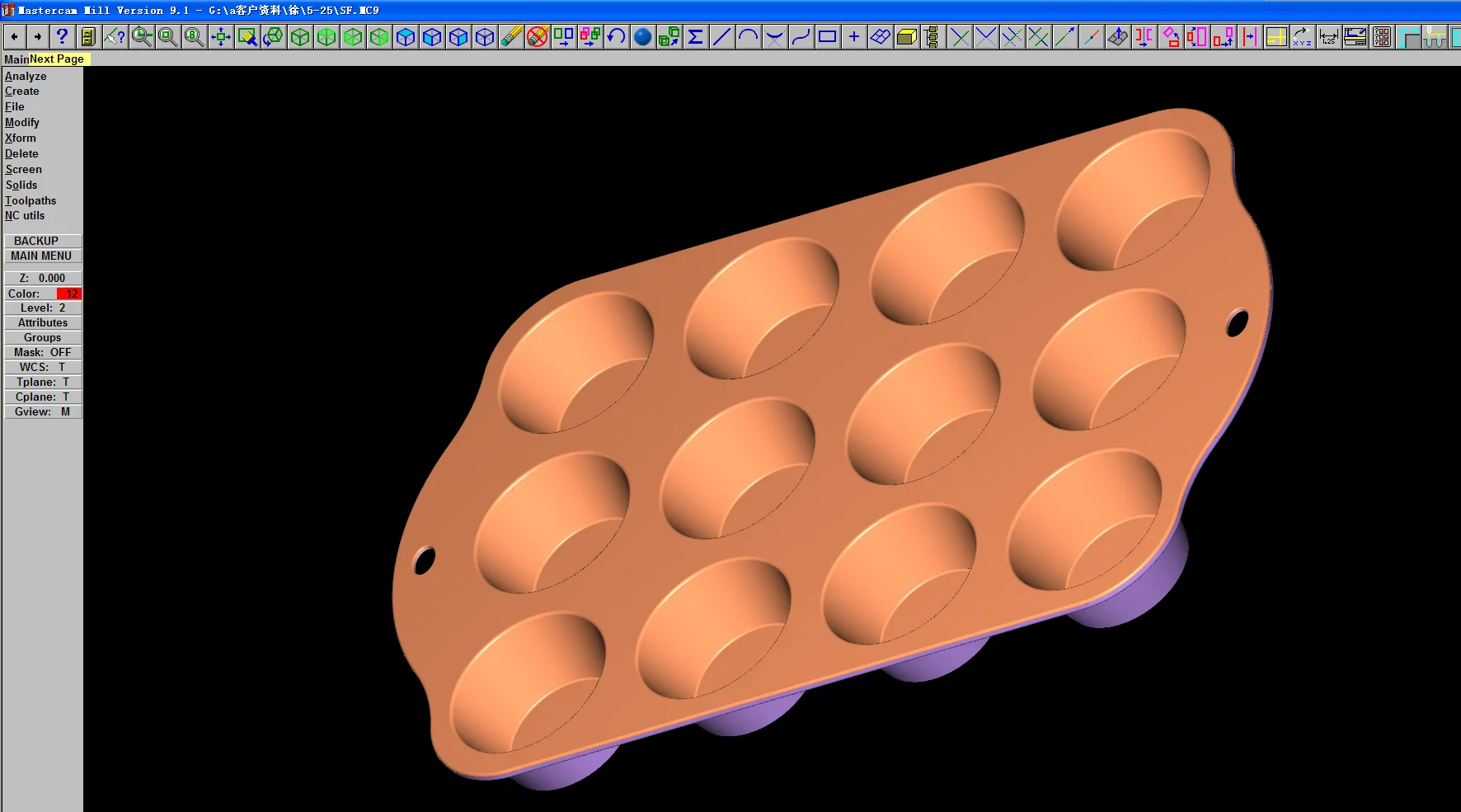Toggle shading with the blue sphere icon
This screenshot has width=1461, height=812.
pyautogui.click(x=642, y=37)
